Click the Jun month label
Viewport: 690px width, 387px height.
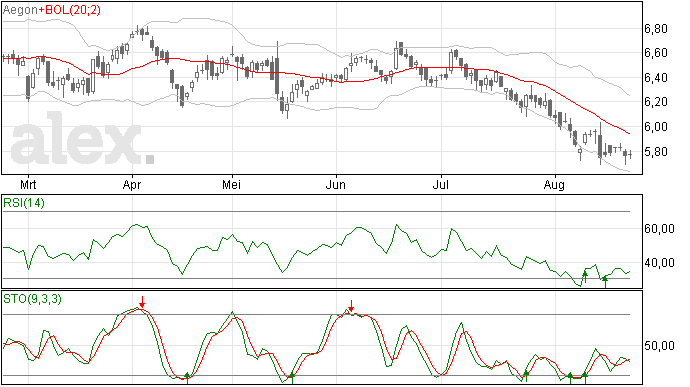336,184
